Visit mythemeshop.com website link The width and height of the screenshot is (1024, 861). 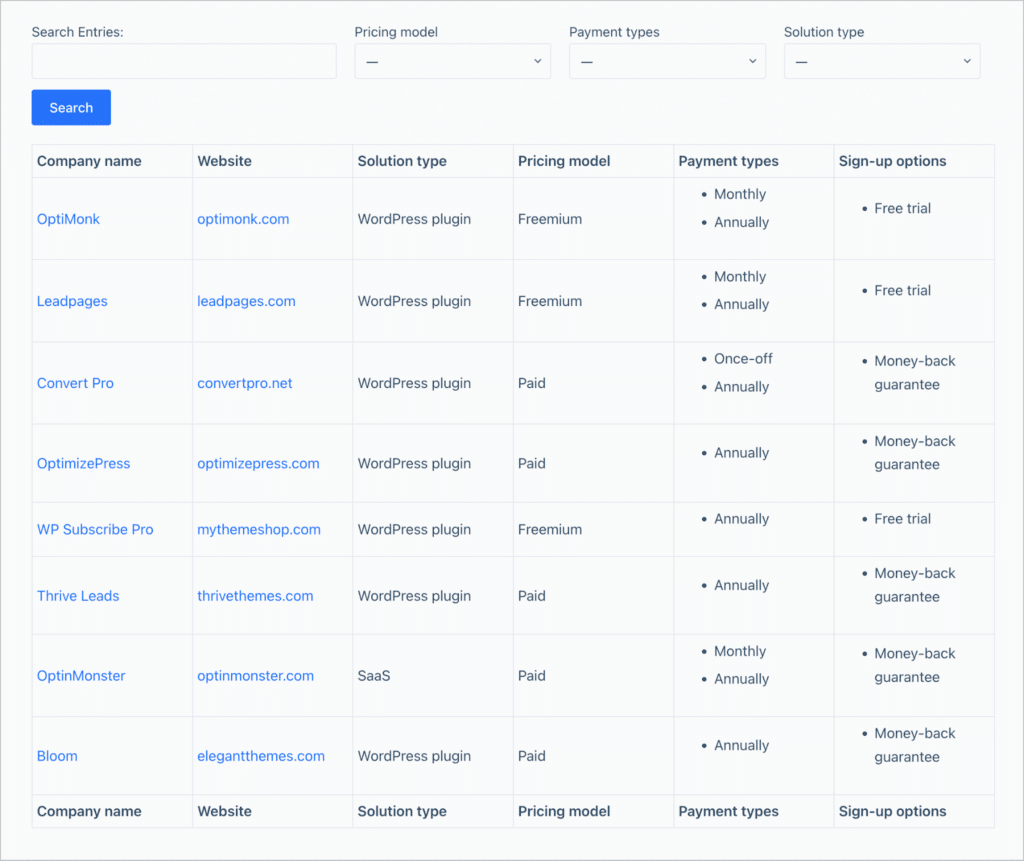tap(259, 530)
